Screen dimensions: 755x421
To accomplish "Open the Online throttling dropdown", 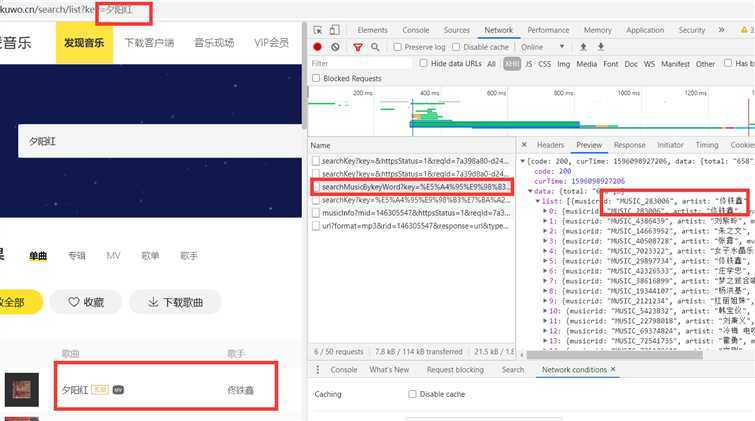I will 543,47.
